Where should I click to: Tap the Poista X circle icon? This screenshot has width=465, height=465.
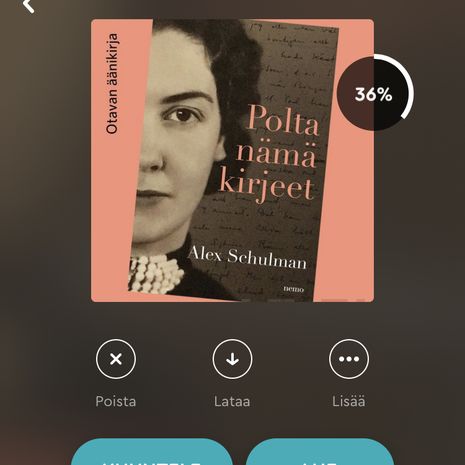(116, 359)
